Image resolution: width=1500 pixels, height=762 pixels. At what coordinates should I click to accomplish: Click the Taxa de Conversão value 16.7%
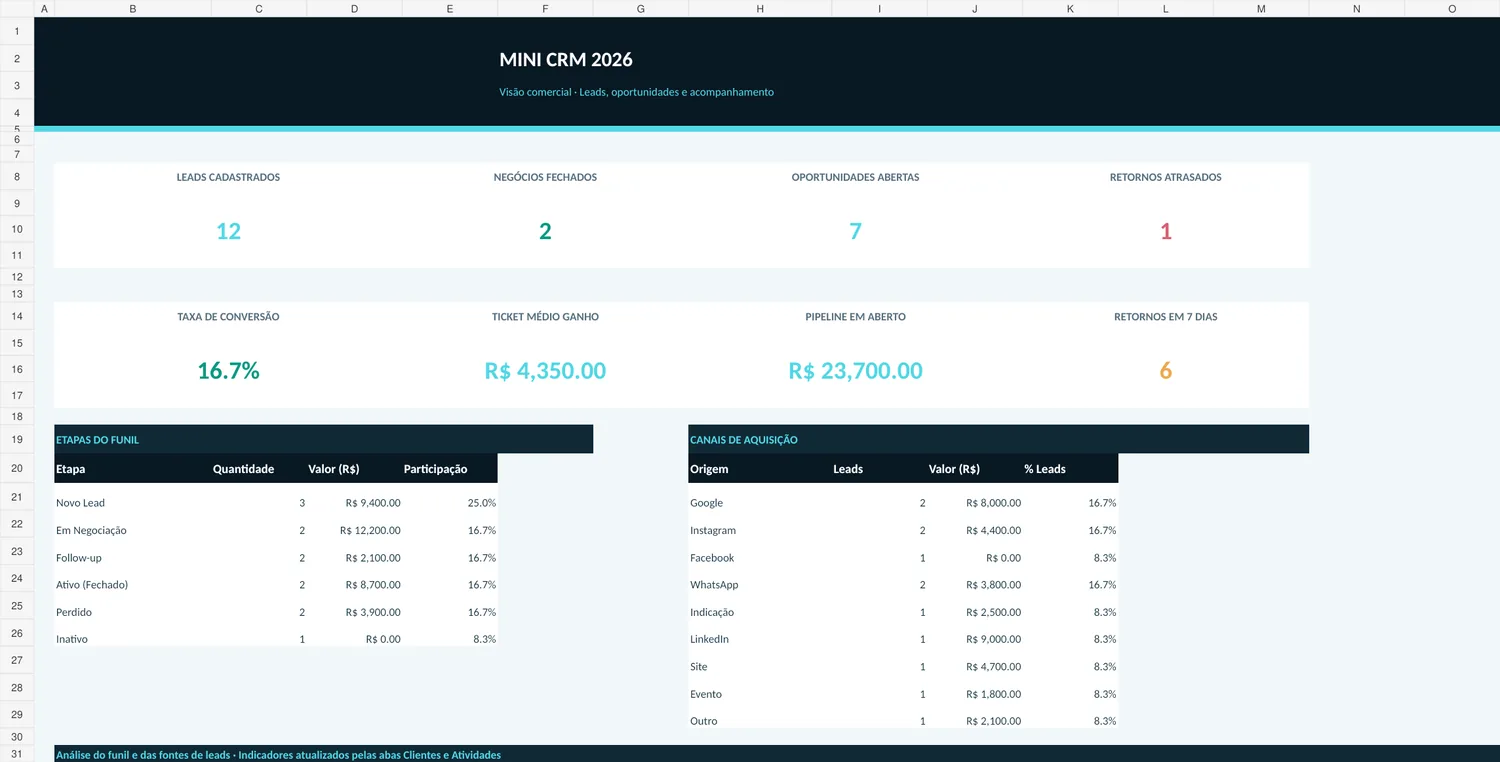coord(228,371)
